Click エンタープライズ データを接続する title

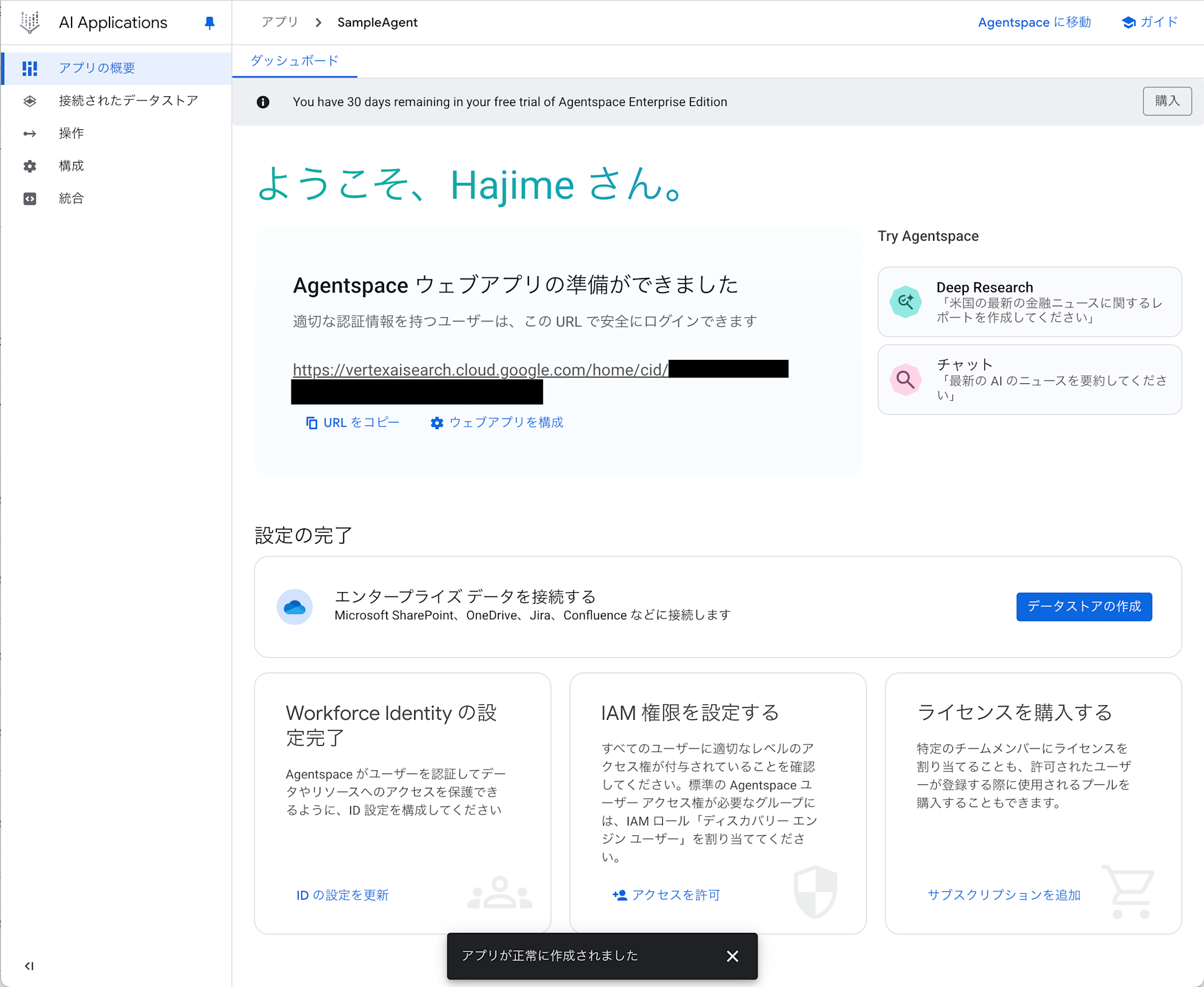(465, 596)
